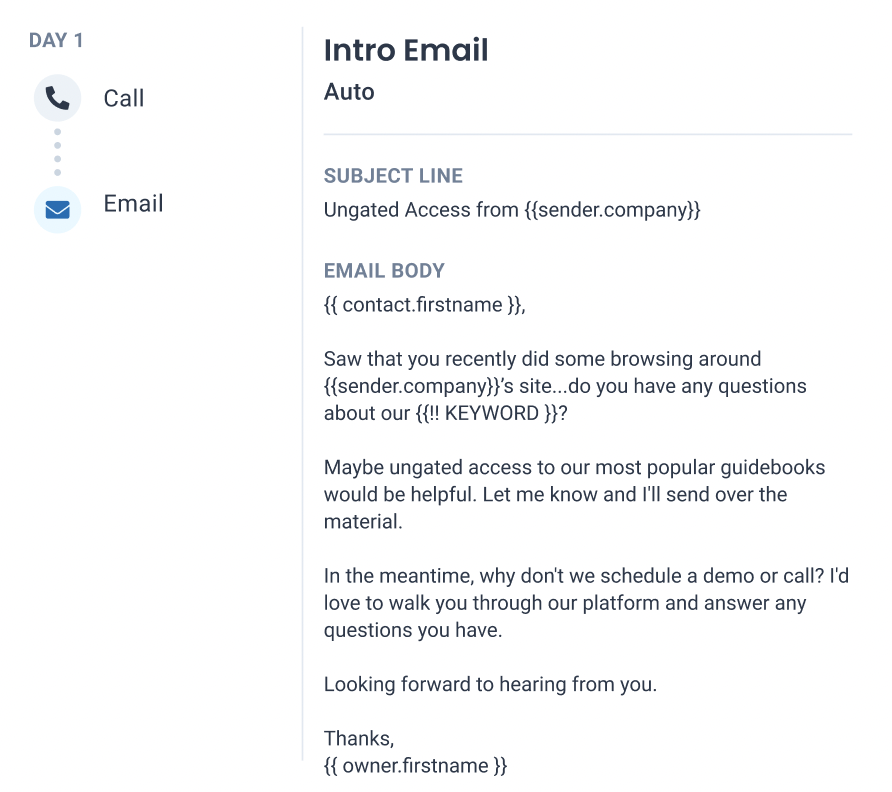The height and width of the screenshot is (792, 892).
Task: Click the Thanks sign-off line
Action: (359, 739)
